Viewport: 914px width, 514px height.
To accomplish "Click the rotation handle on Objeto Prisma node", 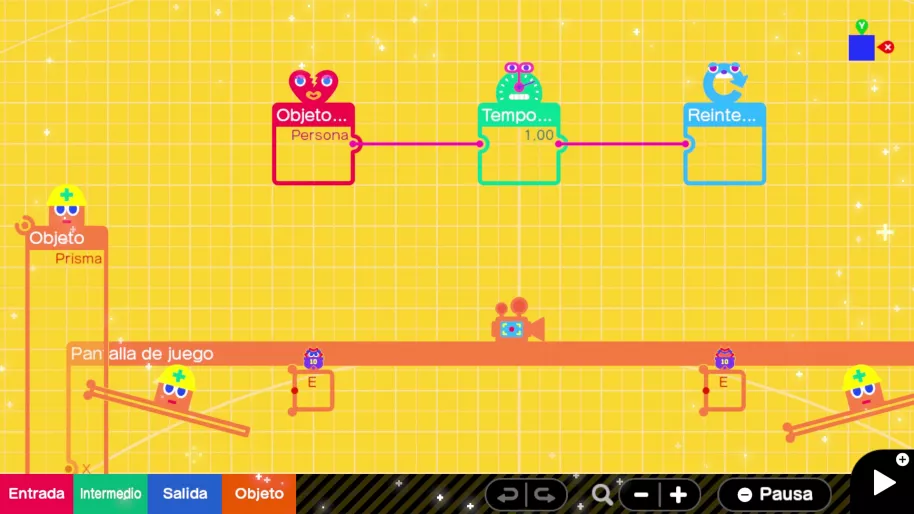I will click(x=24, y=225).
